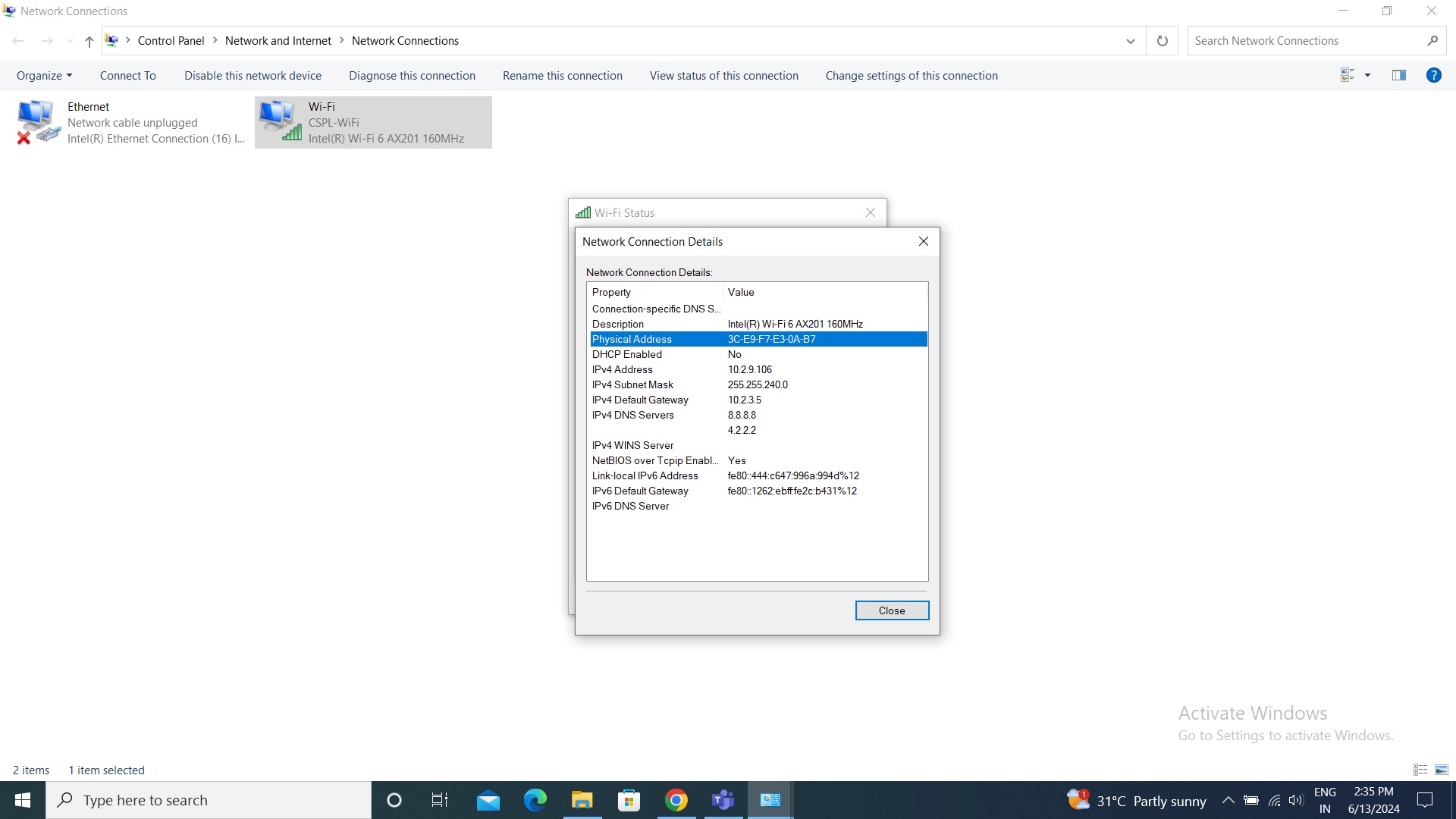
Task: Open Microsoft Store from taskbar
Action: point(629,800)
